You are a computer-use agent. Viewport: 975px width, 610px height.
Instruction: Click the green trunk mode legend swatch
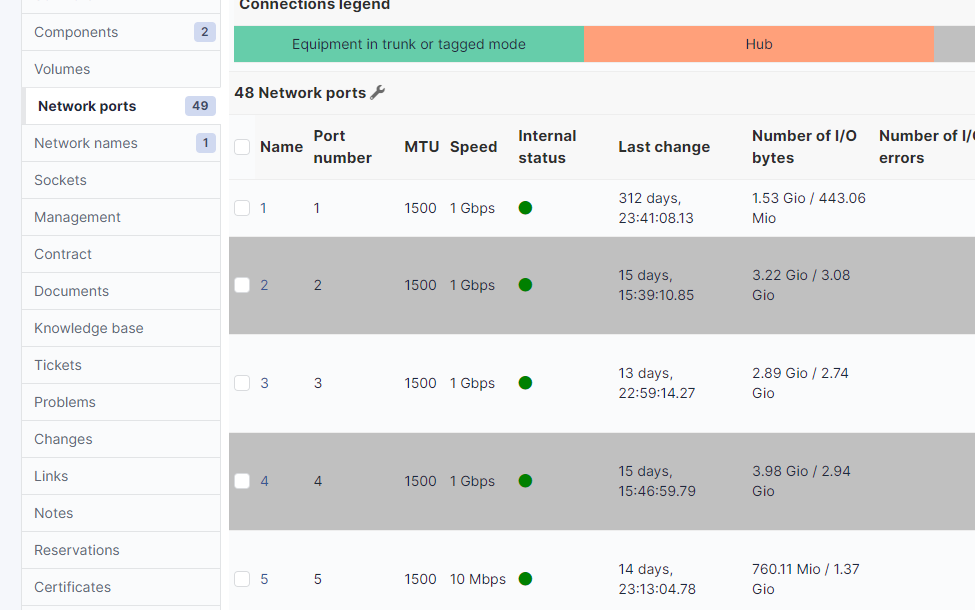coord(407,44)
